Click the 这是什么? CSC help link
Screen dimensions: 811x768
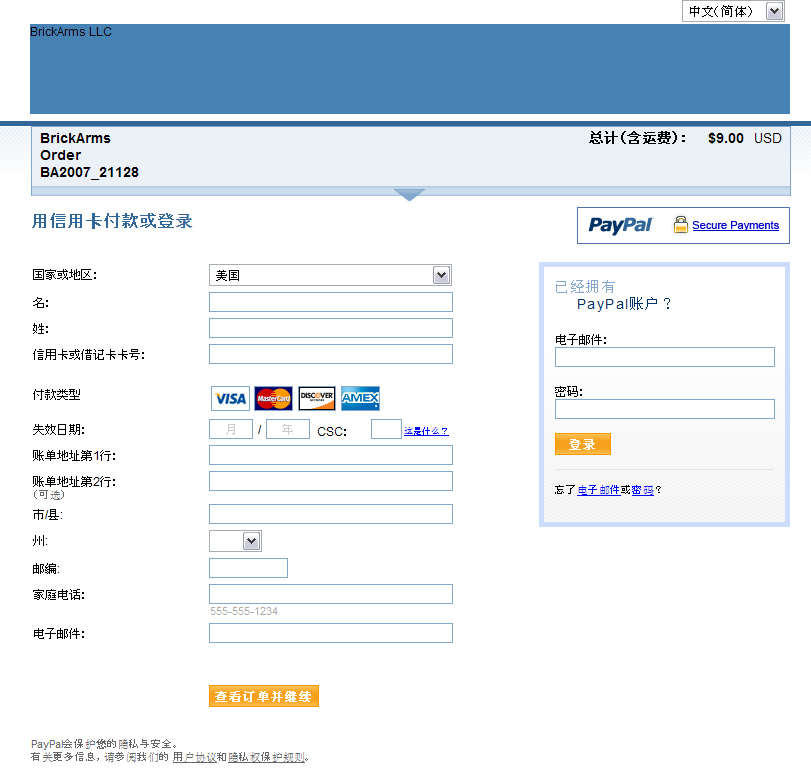(426, 431)
